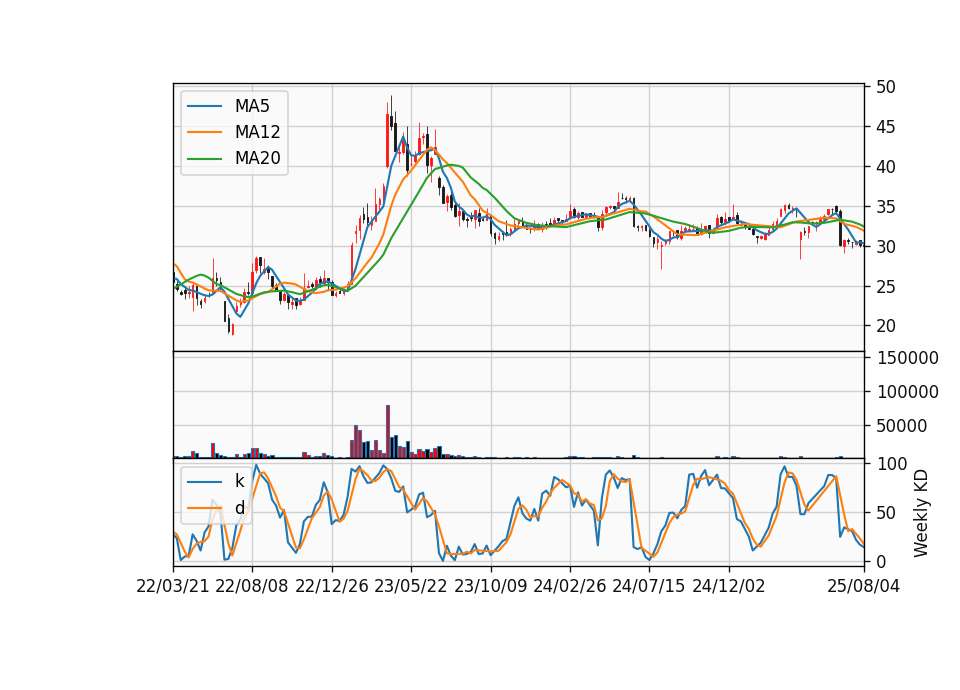Click the price axis value 30

coord(885,247)
